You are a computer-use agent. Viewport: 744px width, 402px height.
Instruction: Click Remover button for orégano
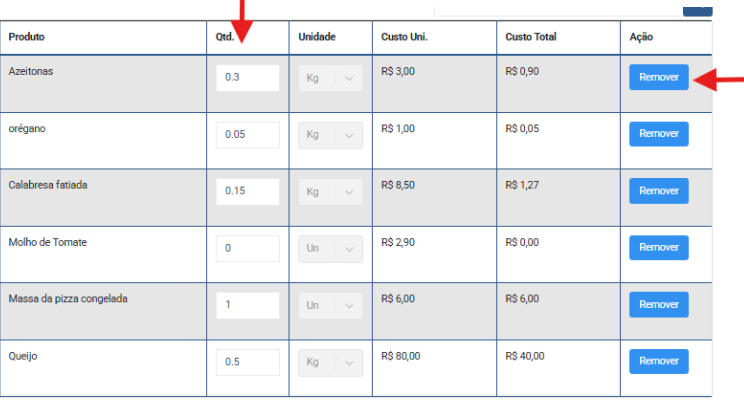tap(658, 134)
